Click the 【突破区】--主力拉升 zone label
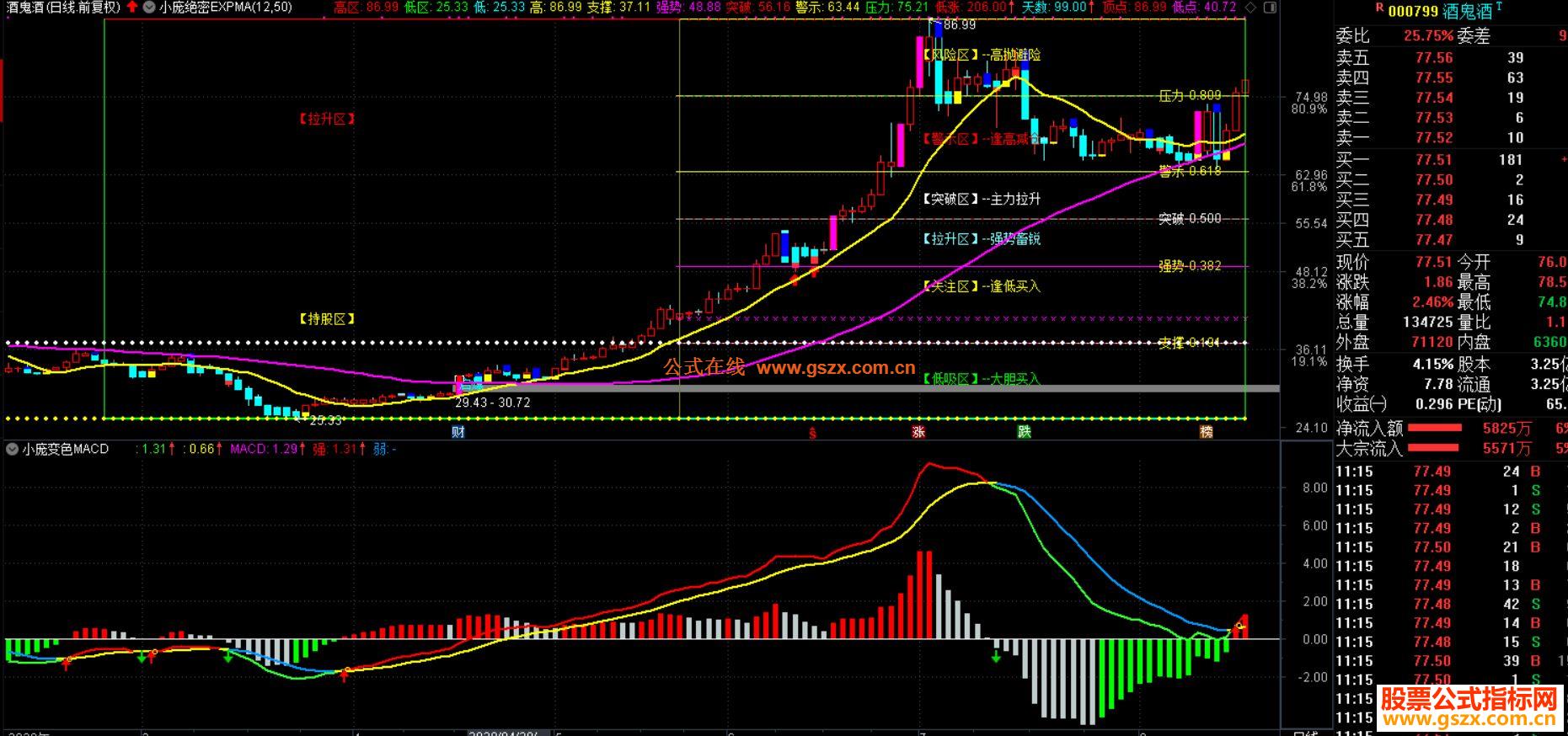 (982, 200)
